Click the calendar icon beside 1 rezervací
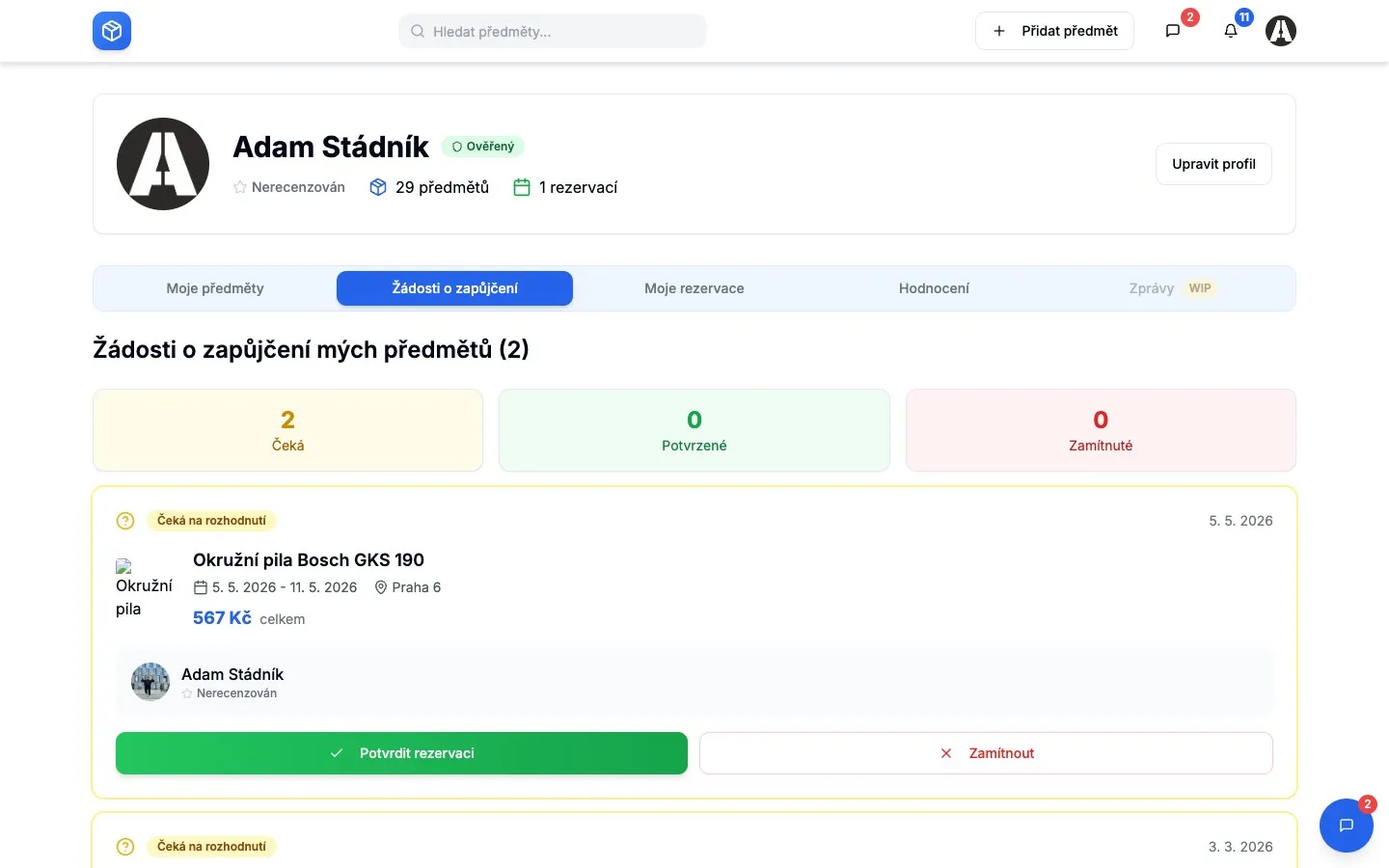 [x=522, y=187]
